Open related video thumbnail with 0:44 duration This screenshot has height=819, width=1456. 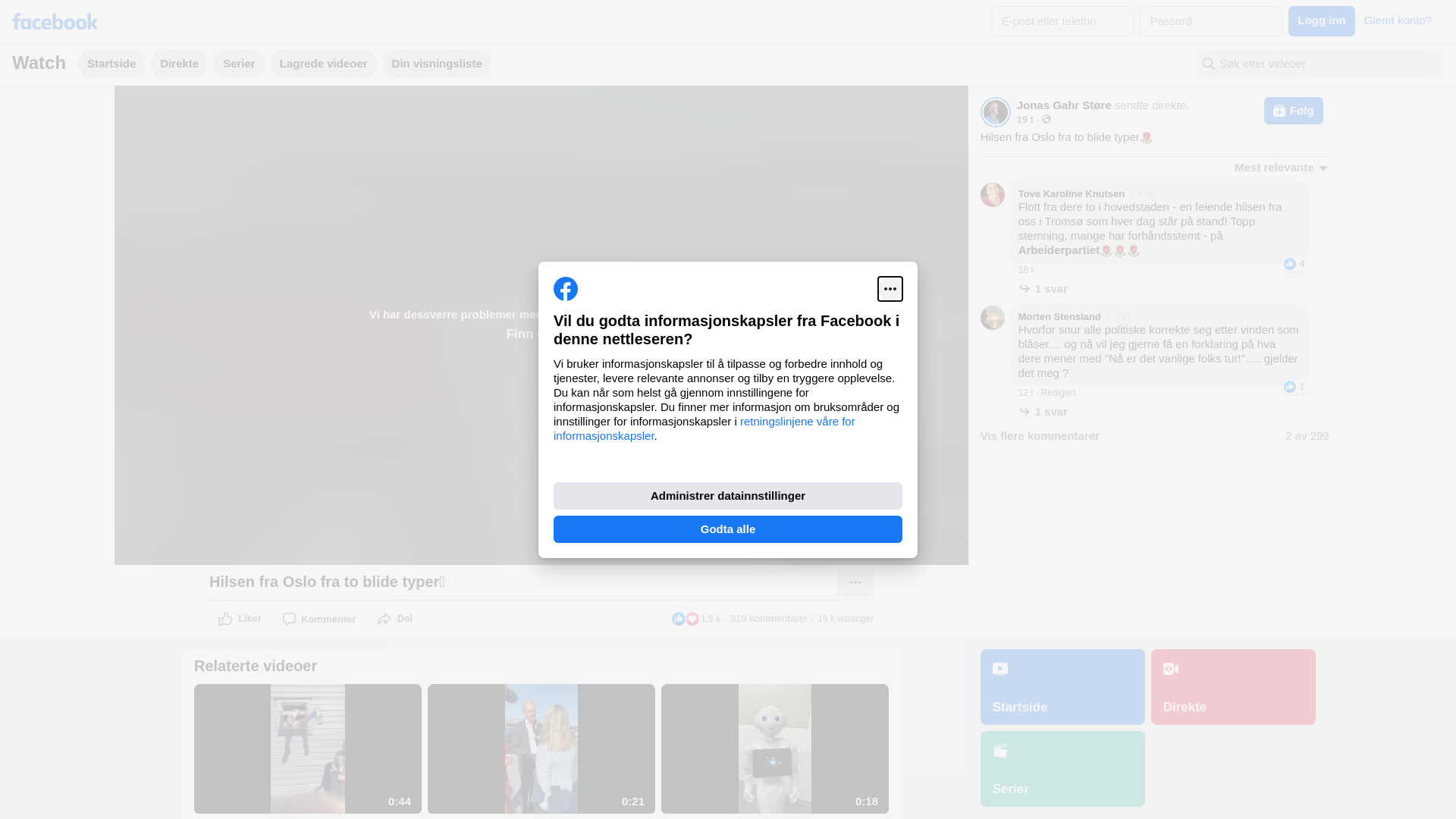tap(308, 749)
